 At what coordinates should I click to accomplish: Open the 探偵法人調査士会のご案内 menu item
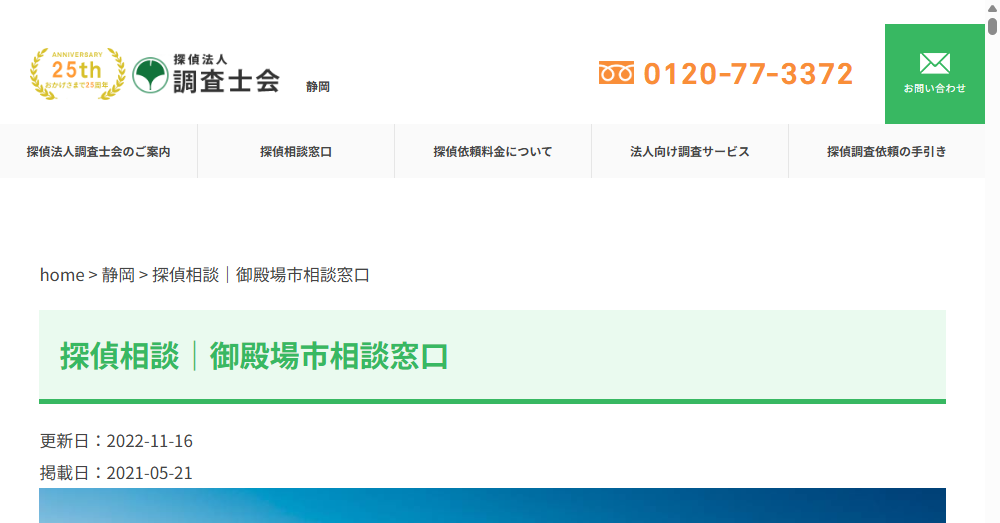tap(98, 152)
